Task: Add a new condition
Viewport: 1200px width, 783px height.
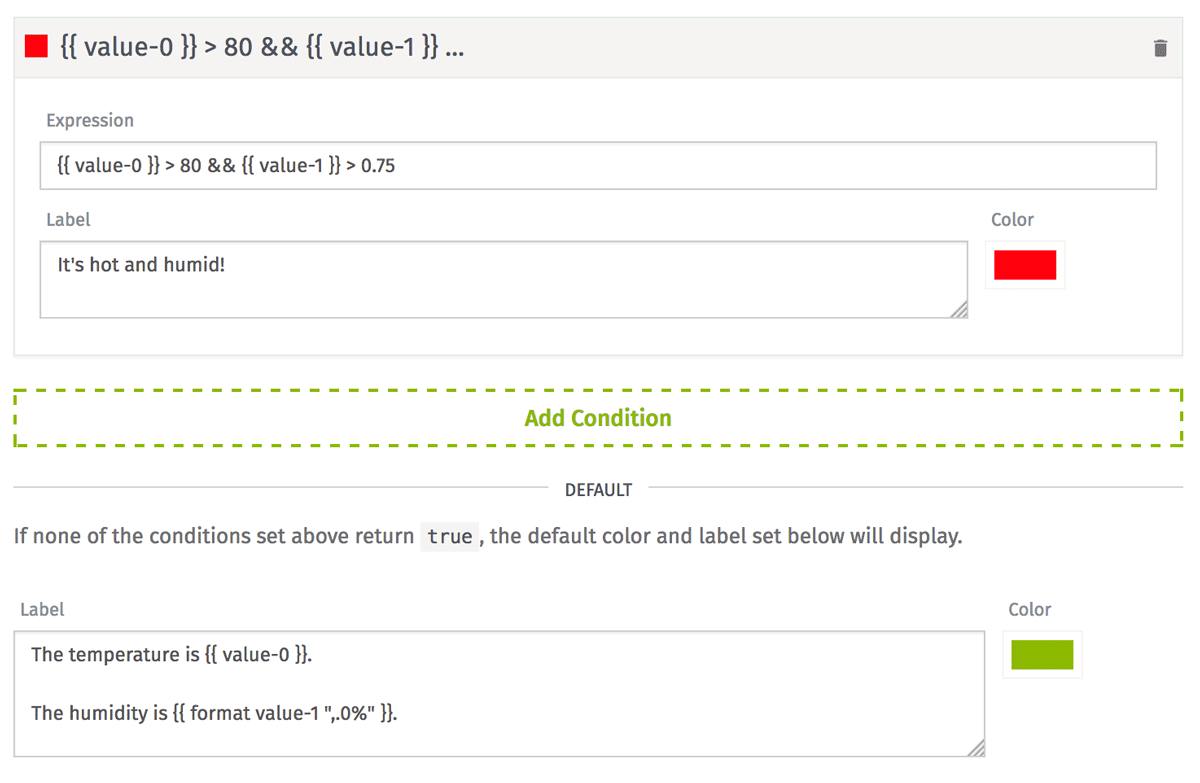Action: (598, 418)
